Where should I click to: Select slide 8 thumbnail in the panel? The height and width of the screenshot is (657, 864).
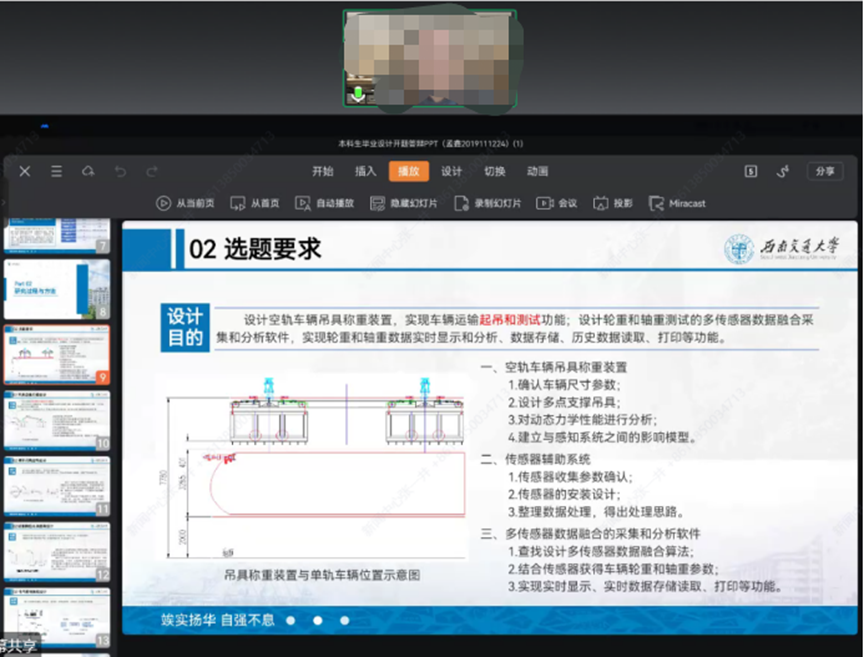(56, 289)
